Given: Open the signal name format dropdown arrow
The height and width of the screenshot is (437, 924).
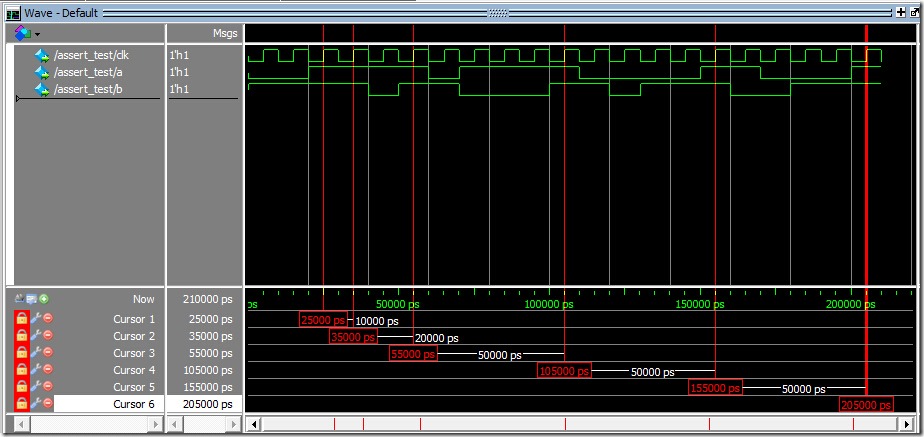Looking at the screenshot, I should tap(37, 34).
